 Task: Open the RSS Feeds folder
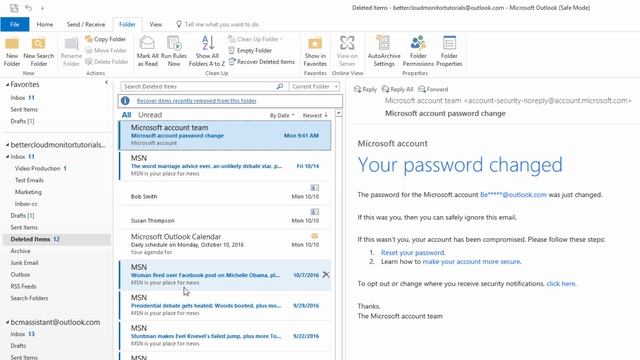click(x=23, y=287)
